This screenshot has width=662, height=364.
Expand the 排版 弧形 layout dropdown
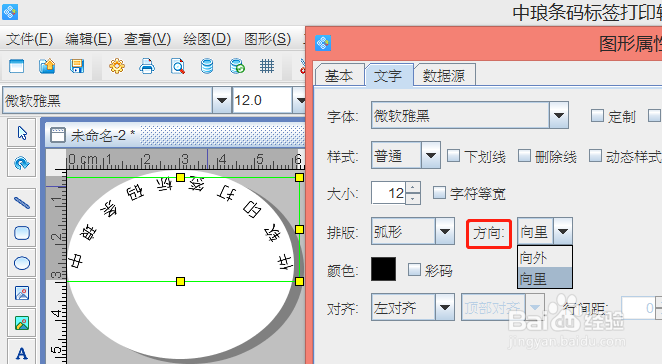(x=445, y=231)
